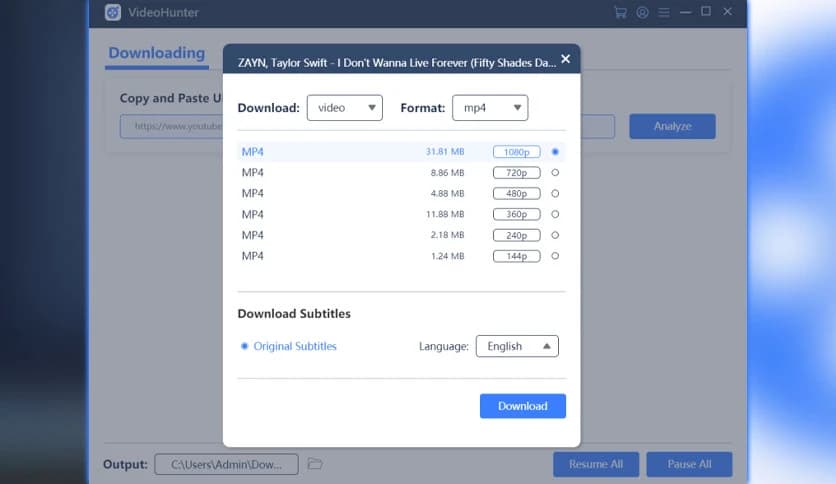Screen dimensions: 836x484
Task: Click the 1.24 MB file size text
Action: pos(447,256)
